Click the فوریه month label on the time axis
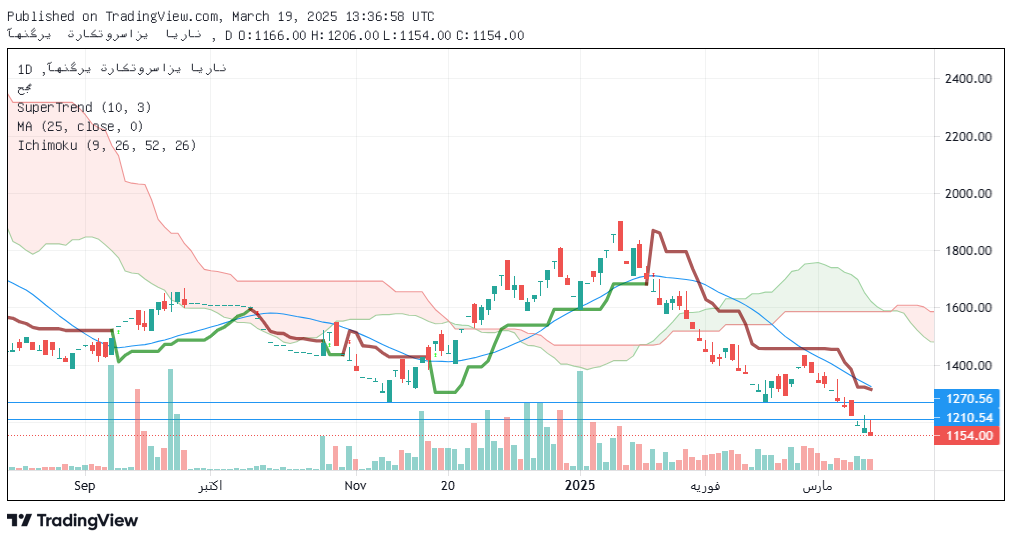 705,486
